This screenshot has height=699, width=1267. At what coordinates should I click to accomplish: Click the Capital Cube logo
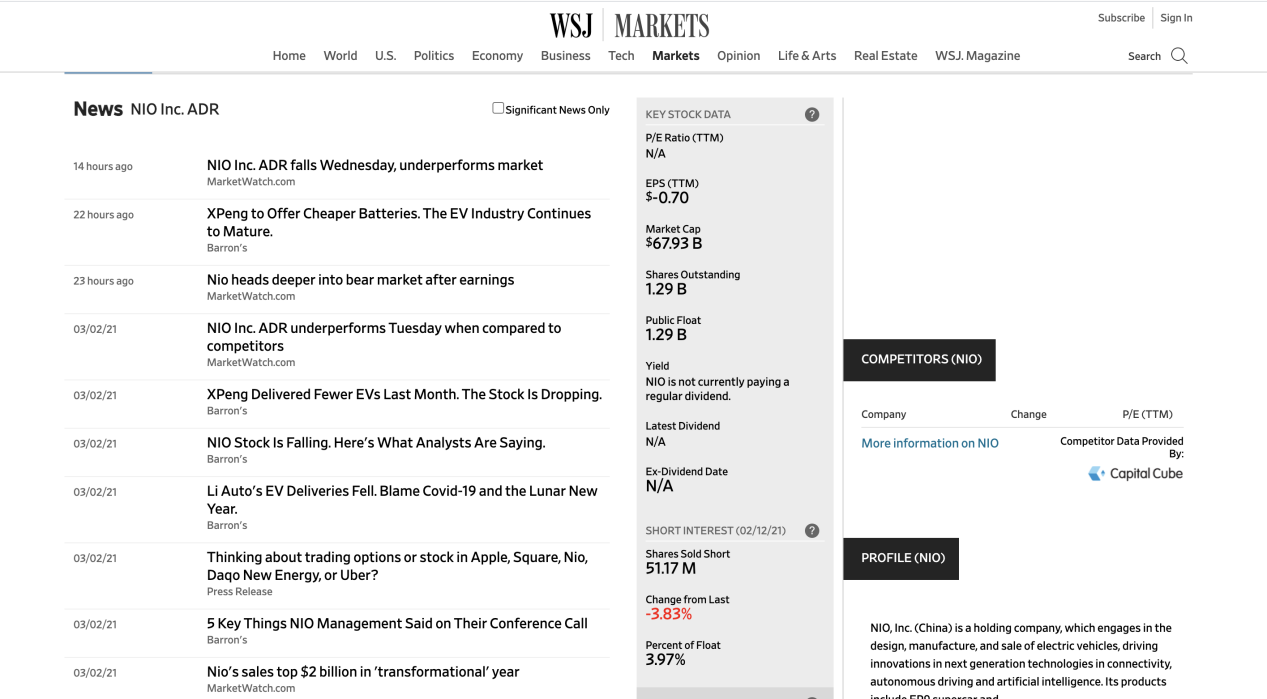click(1135, 474)
